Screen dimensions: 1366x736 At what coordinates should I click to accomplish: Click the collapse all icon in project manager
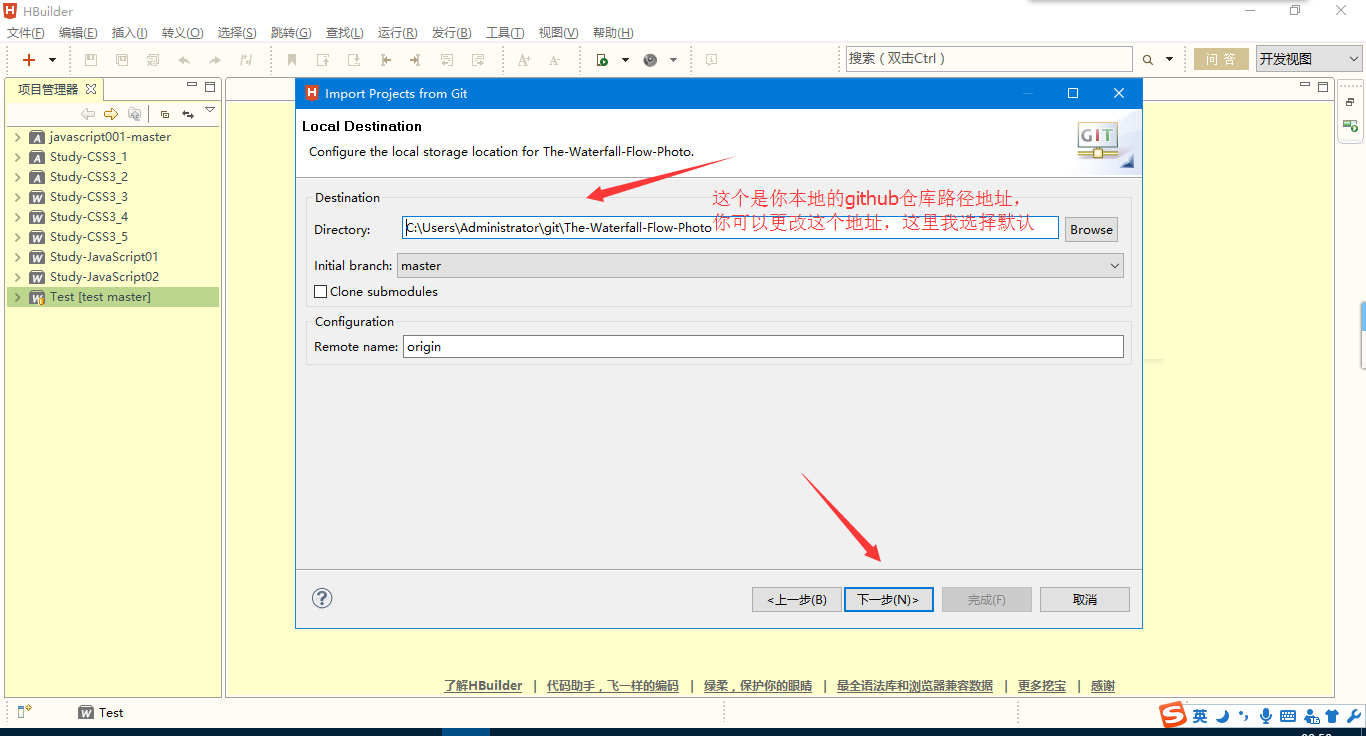tap(165, 114)
